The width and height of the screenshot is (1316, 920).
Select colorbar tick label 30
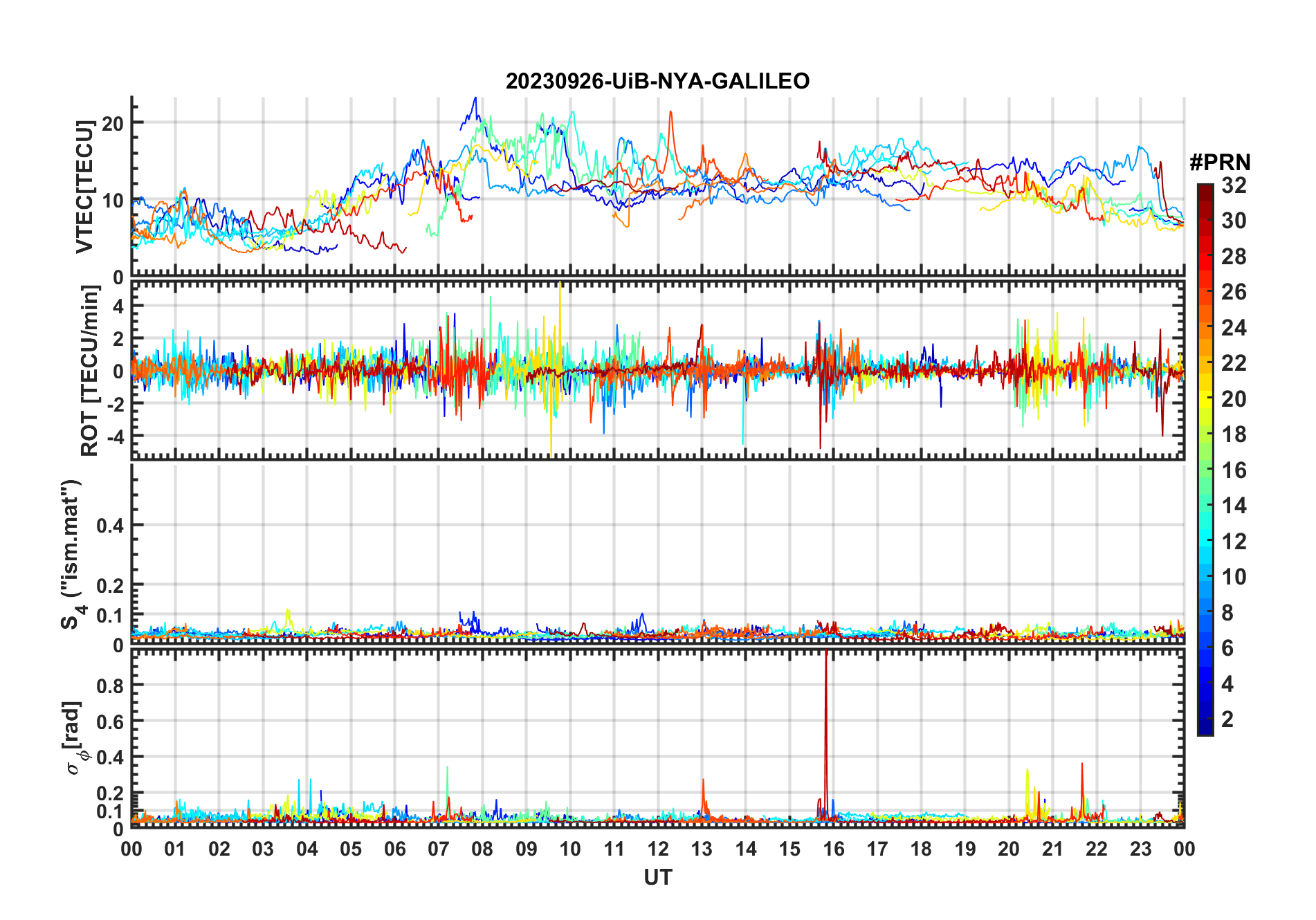point(1234,221)
